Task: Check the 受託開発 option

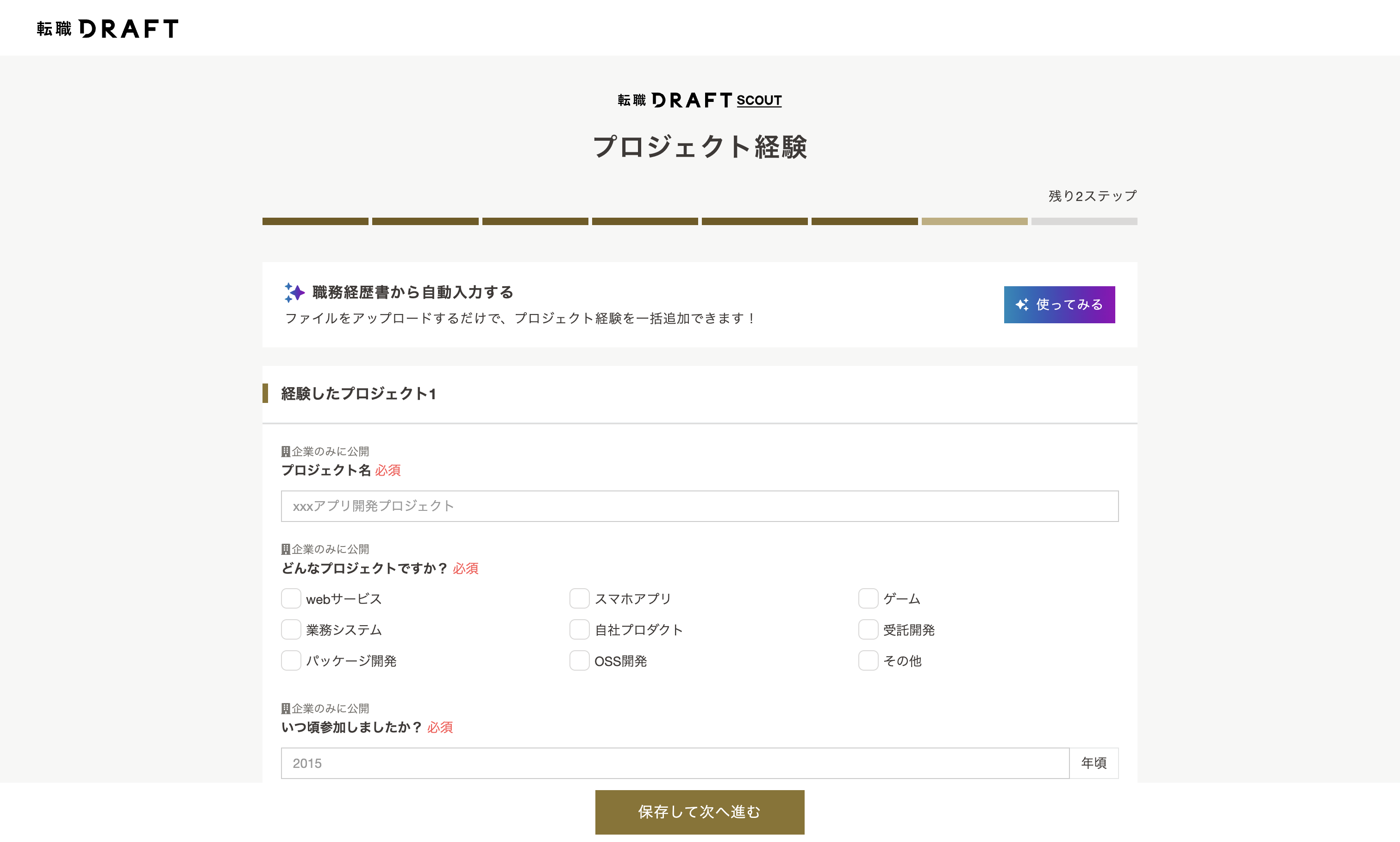Action: point(868,630)
